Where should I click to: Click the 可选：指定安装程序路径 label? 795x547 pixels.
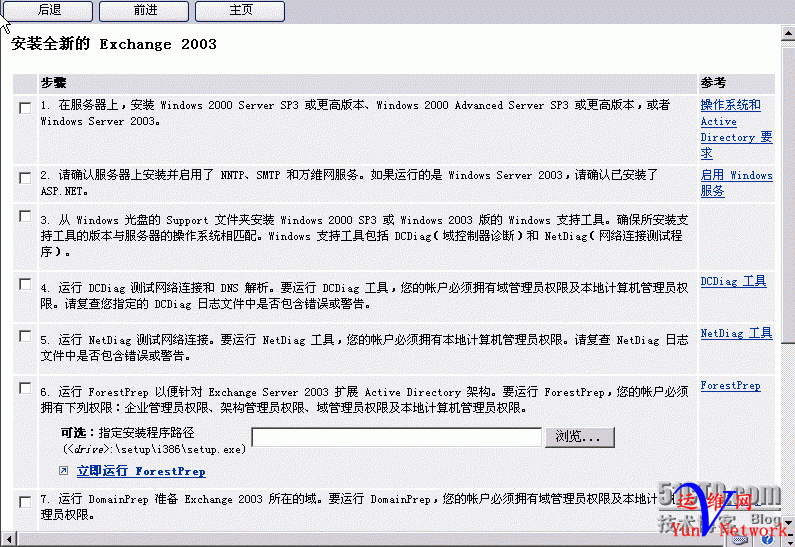(127, 432)
